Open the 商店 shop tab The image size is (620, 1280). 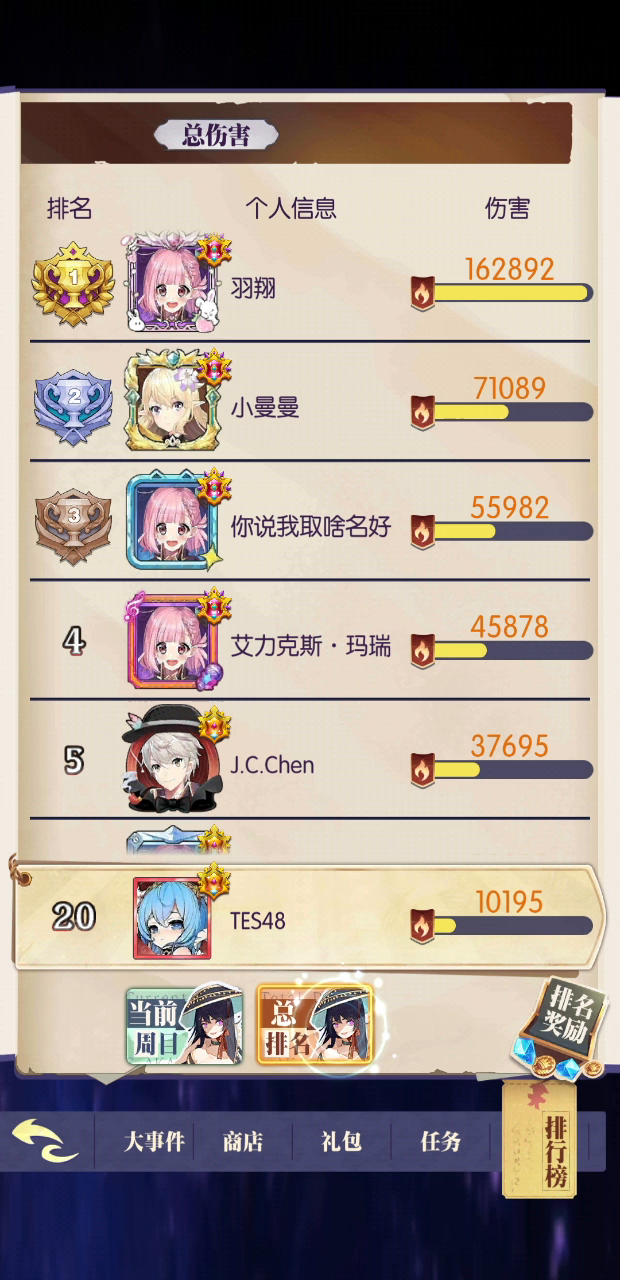pos(243,1141)
